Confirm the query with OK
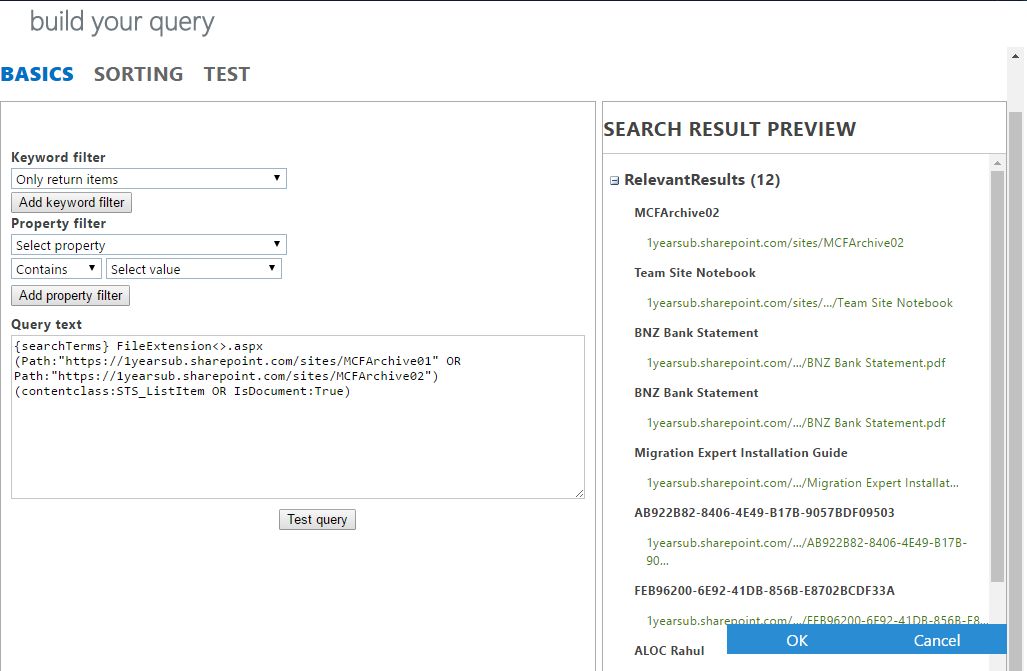1027x671 pixels. coord(796,640)
